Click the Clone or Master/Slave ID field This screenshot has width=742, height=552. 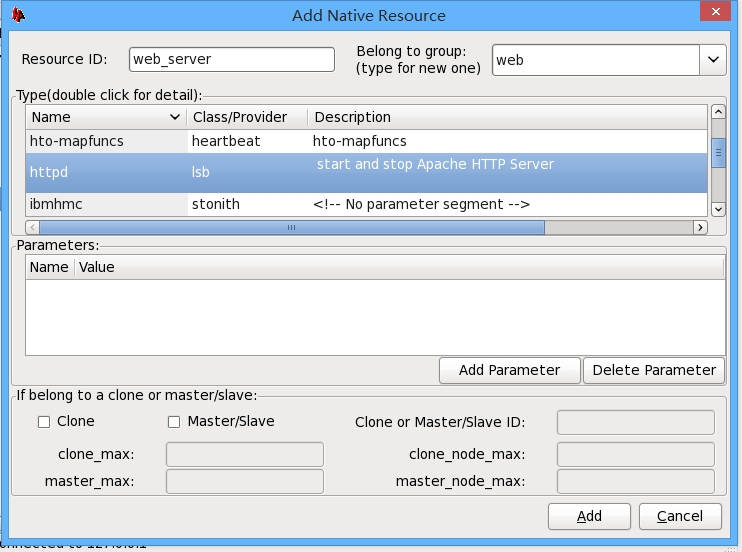(636, 422)
